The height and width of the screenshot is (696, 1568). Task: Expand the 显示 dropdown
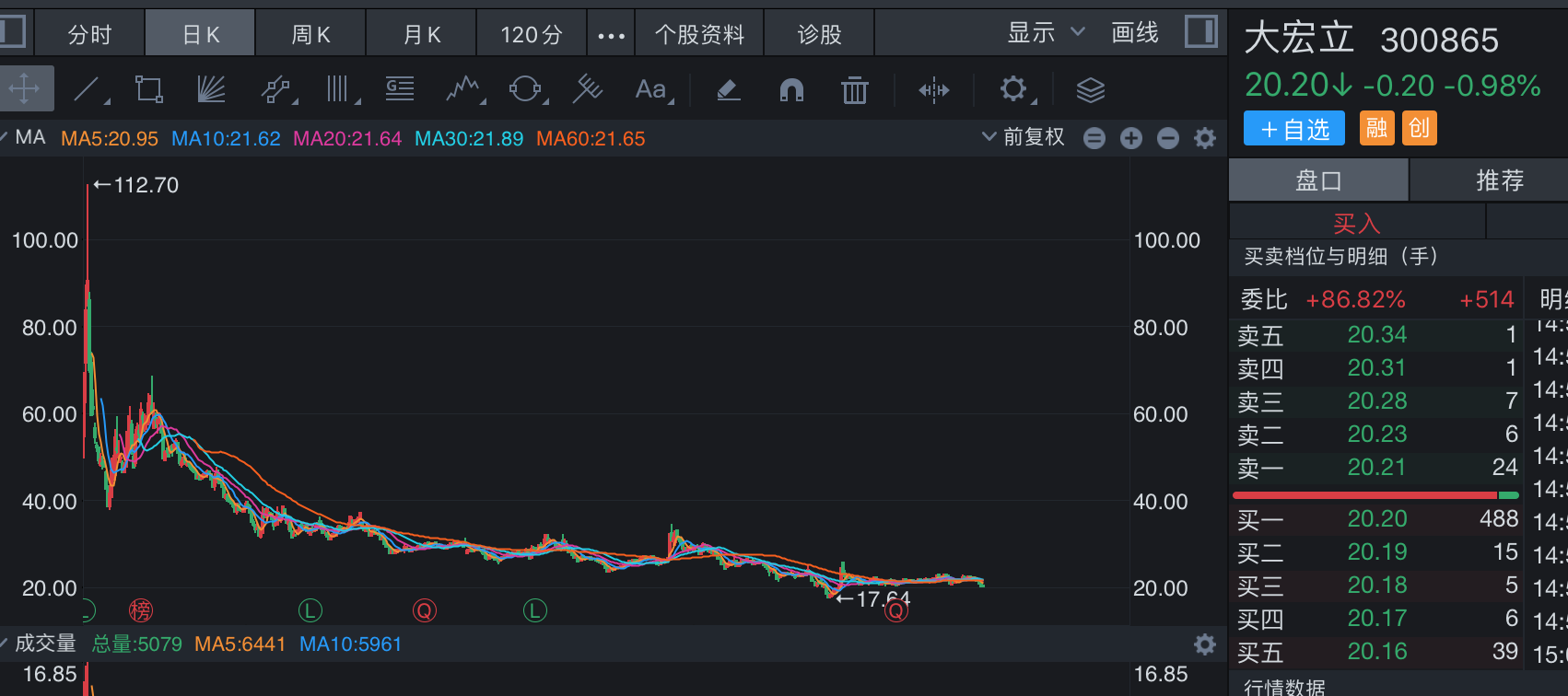tap(1046, 33)
